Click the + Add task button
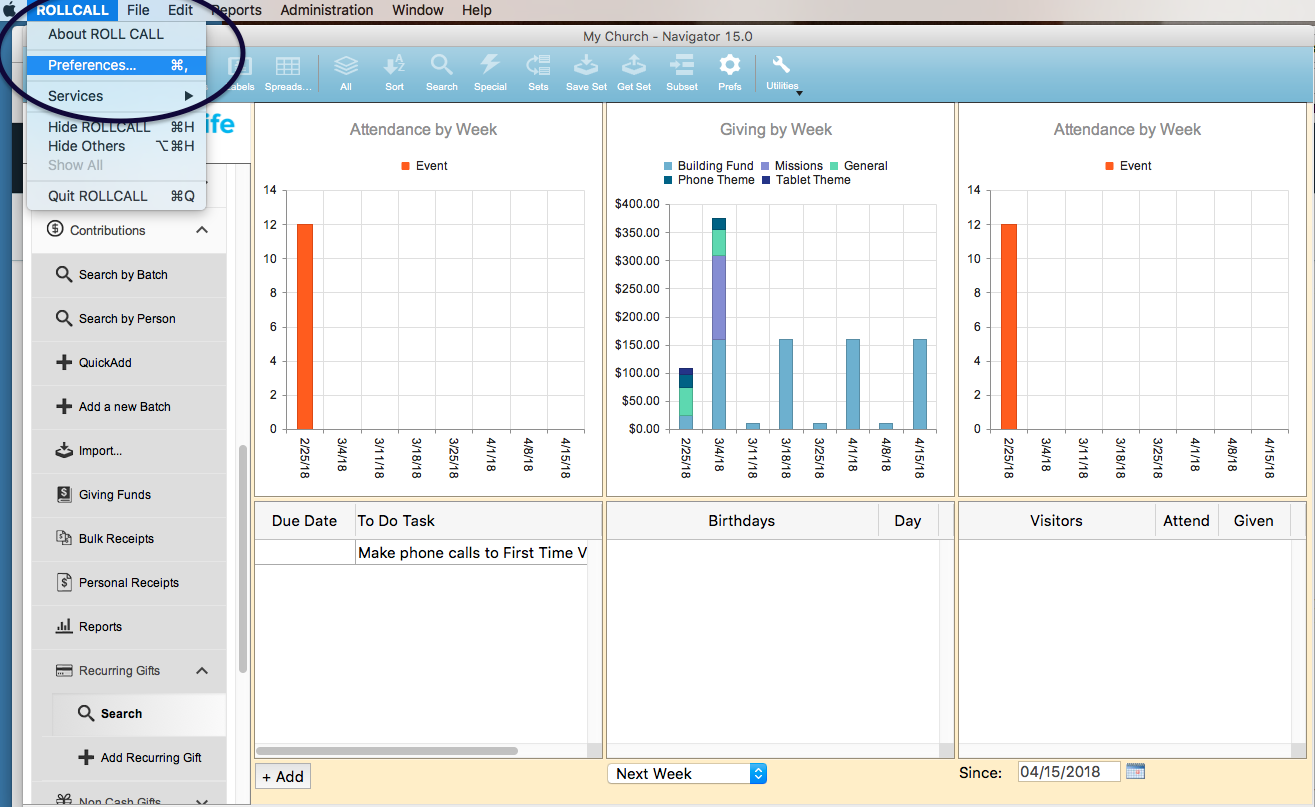Screen dimensions: 1315x807 click(283, 776)
